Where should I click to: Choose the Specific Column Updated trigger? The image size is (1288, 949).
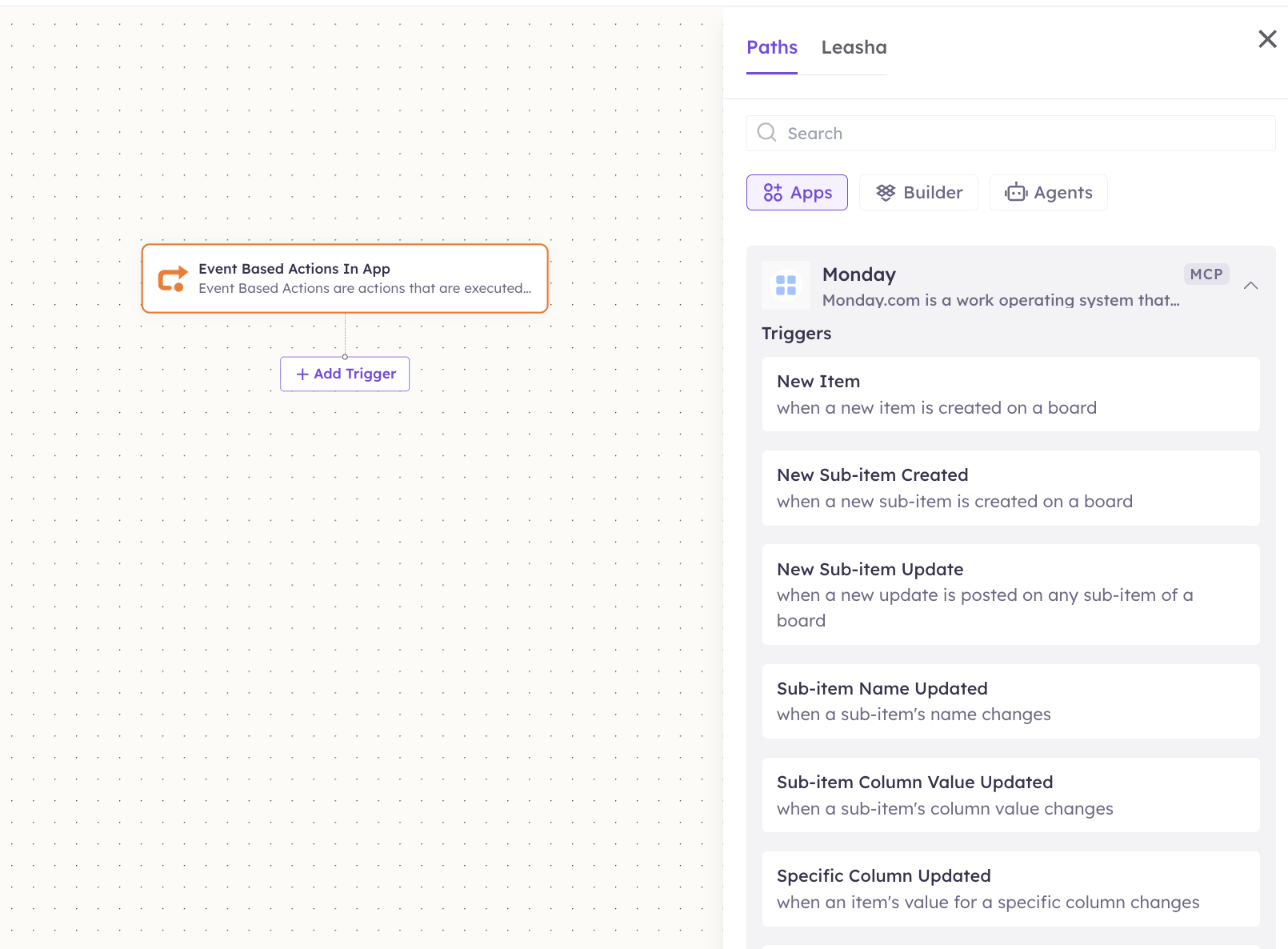pos(1011,889)
